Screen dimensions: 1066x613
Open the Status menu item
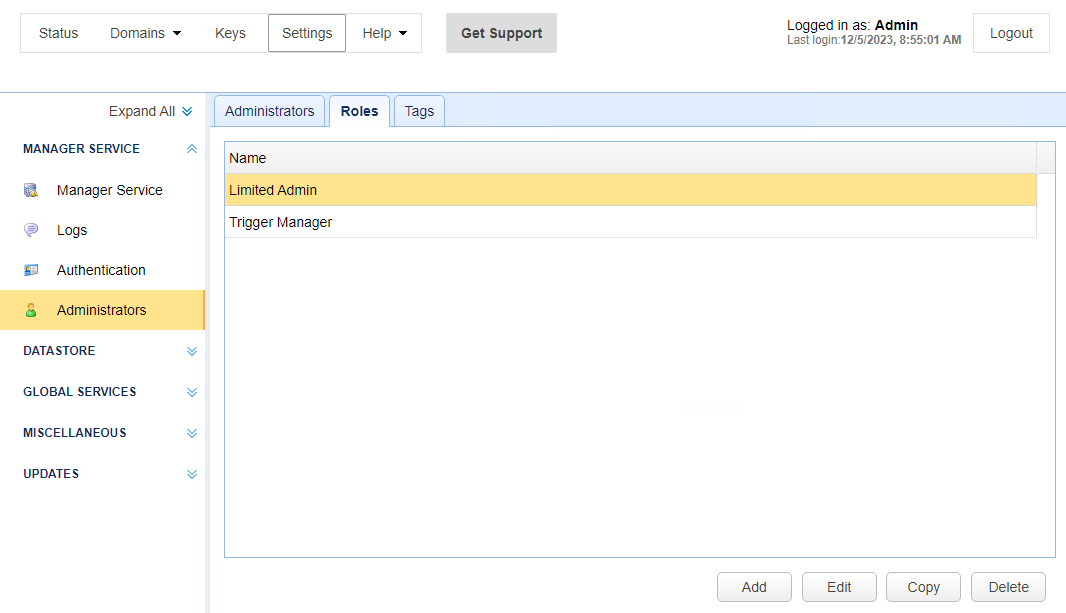tap(58, 33)
